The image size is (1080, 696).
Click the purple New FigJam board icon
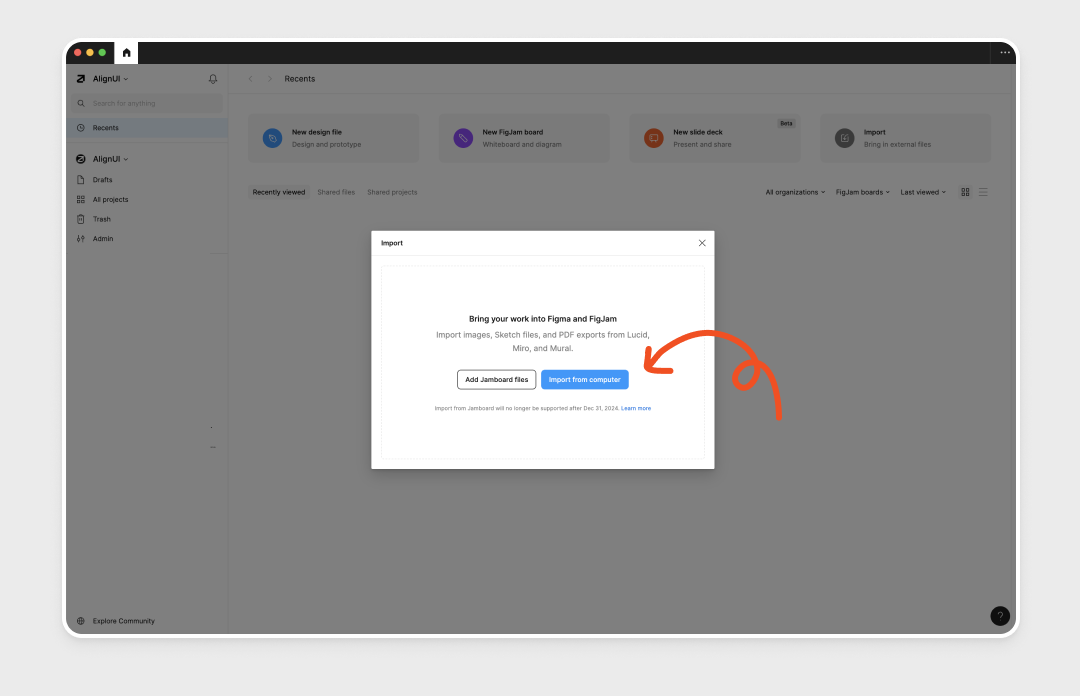click(x=463, y=138)
